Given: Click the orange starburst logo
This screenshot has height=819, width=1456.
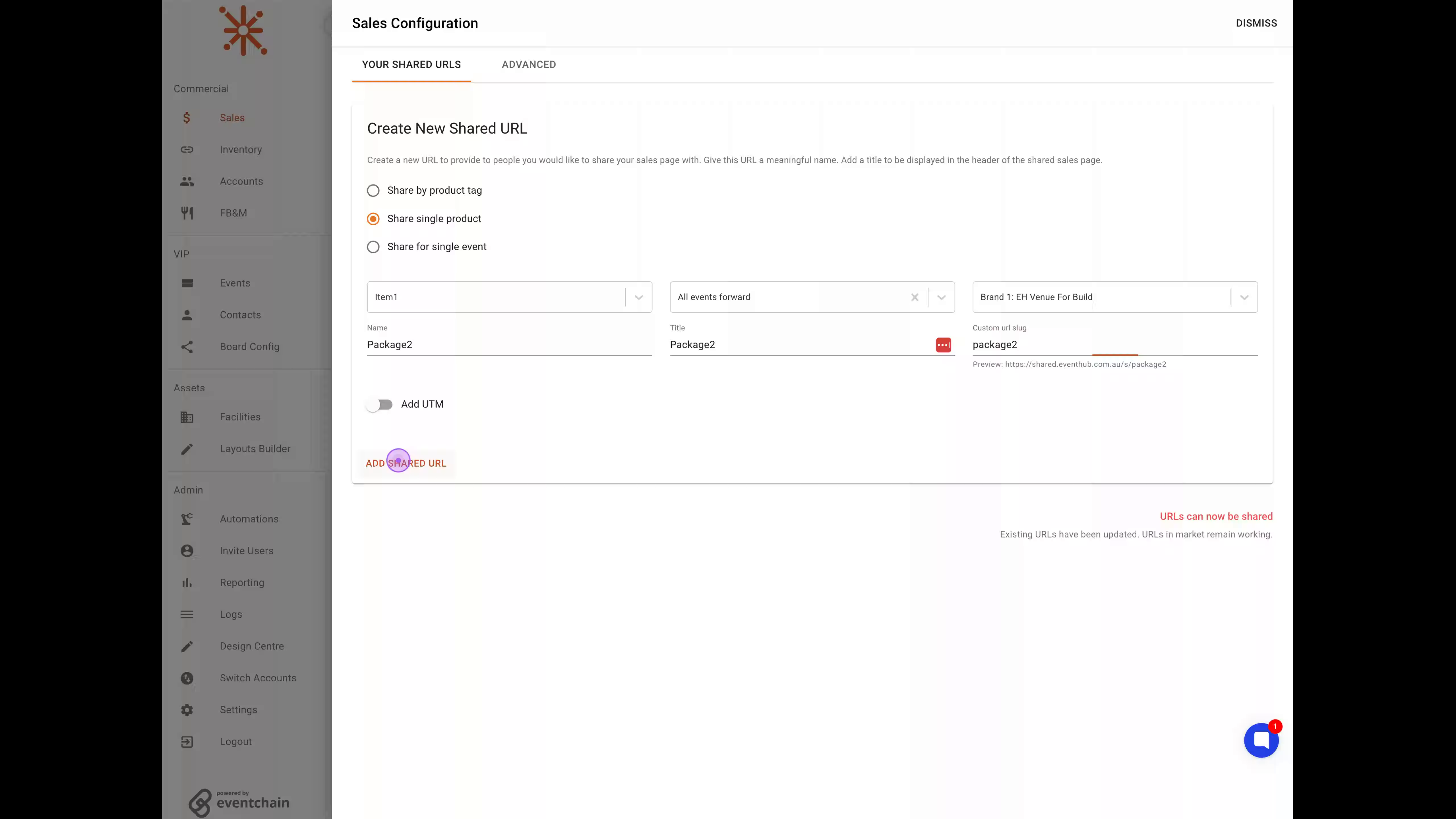Looking at the screenshot, I should click(x=243, y=30).
